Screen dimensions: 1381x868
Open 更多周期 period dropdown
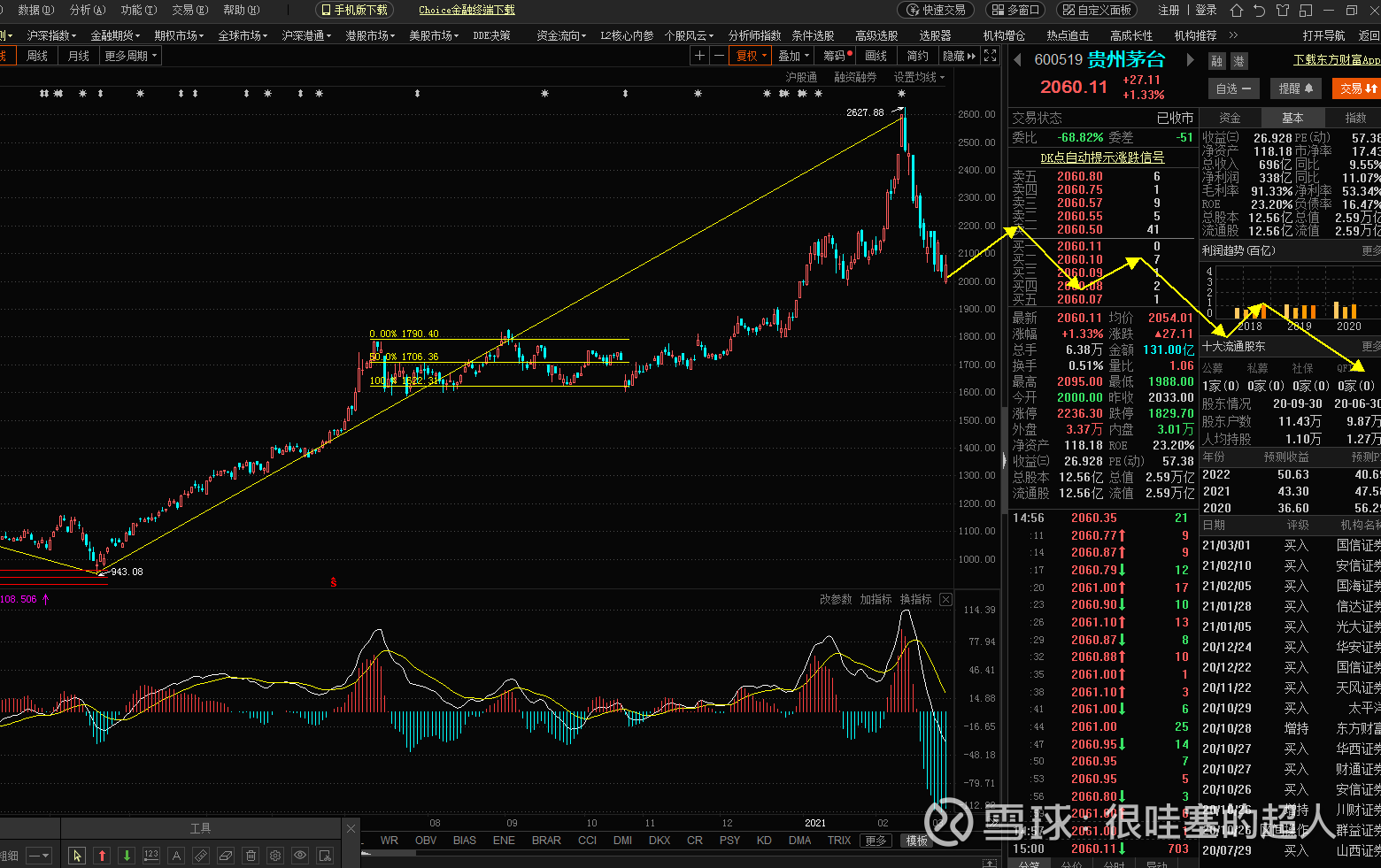[131, 56]
